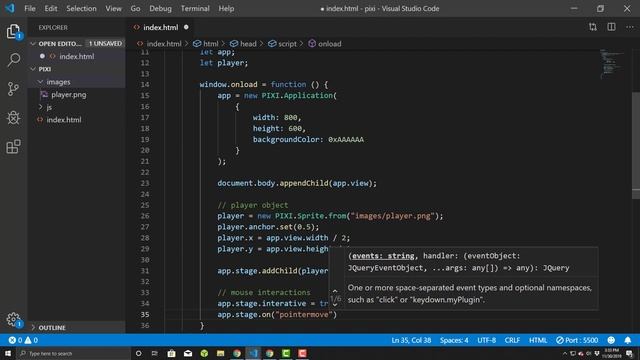Show previous signature in parameter hint
The image size is (640, 360).
tap(335, 291)
